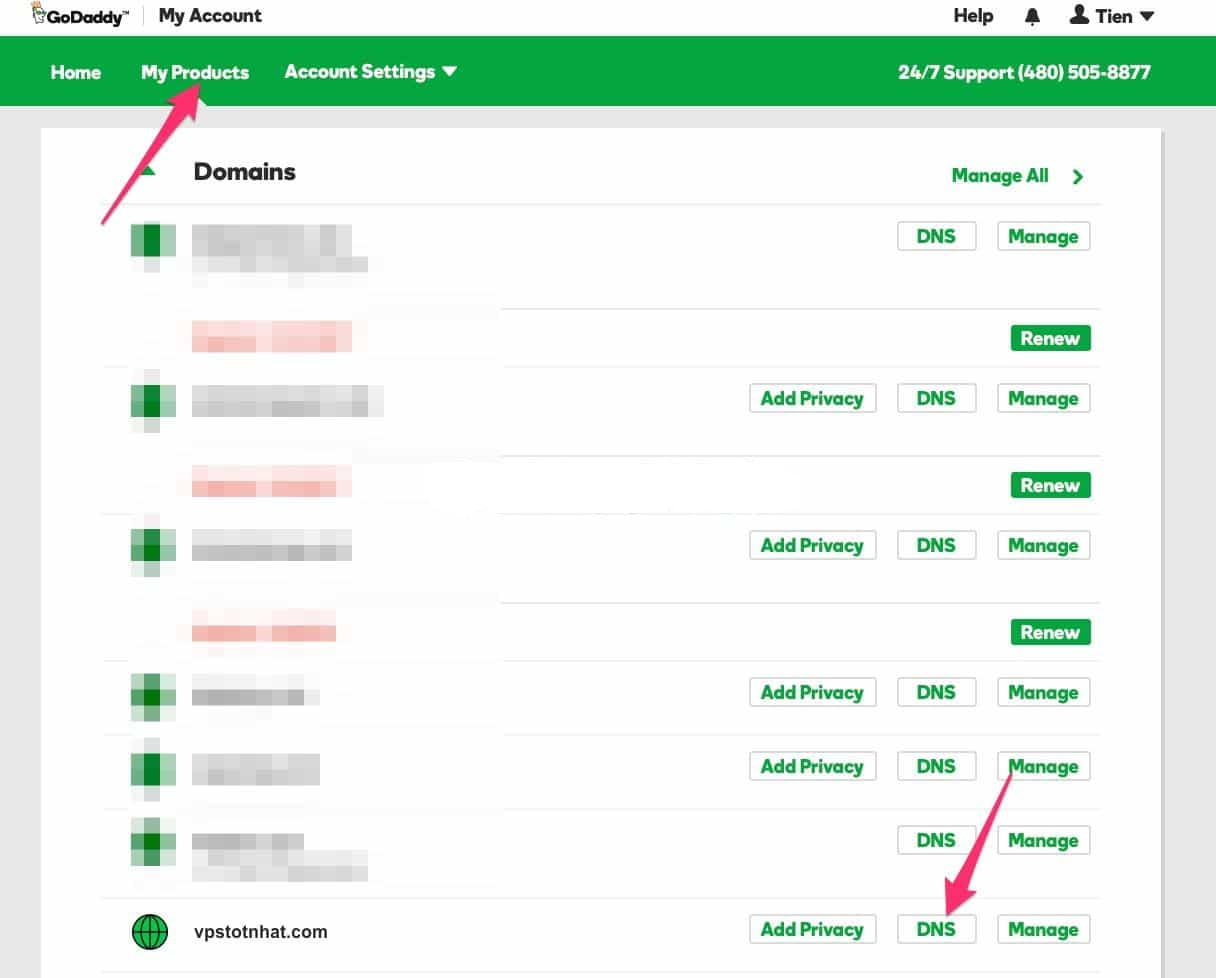1216x978 pixels.
Task: Open the Manage All domains link
Action: coord(1000,176)
